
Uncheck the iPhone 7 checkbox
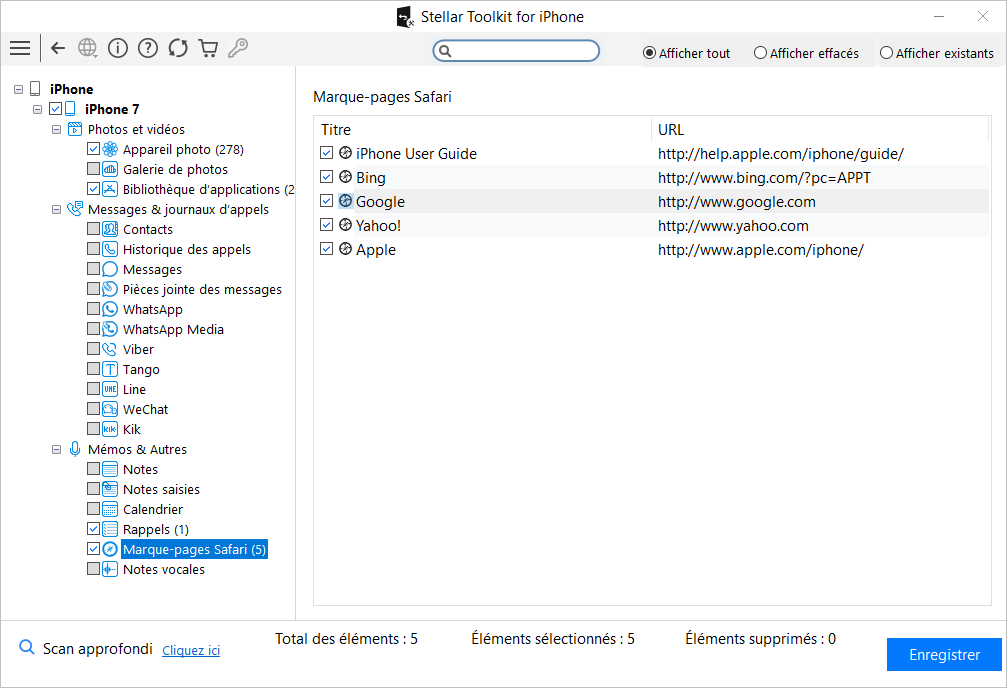point(56,109)
